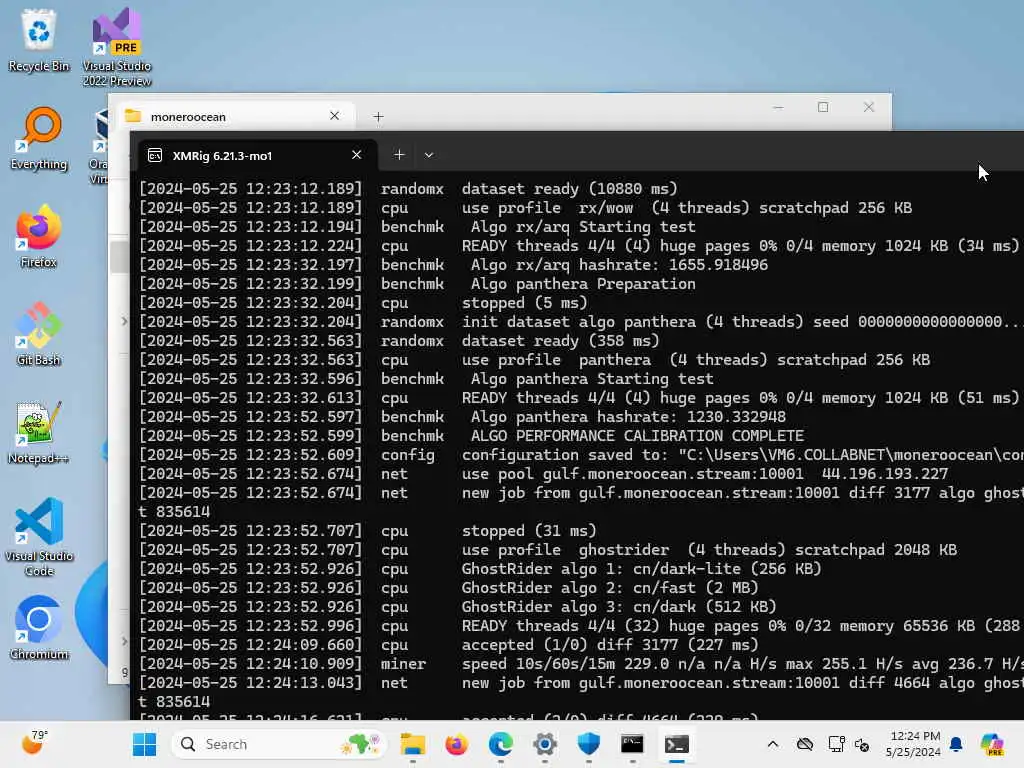
Task: Maximize the moneroocean Explorer window
Action: click(823, 107)
